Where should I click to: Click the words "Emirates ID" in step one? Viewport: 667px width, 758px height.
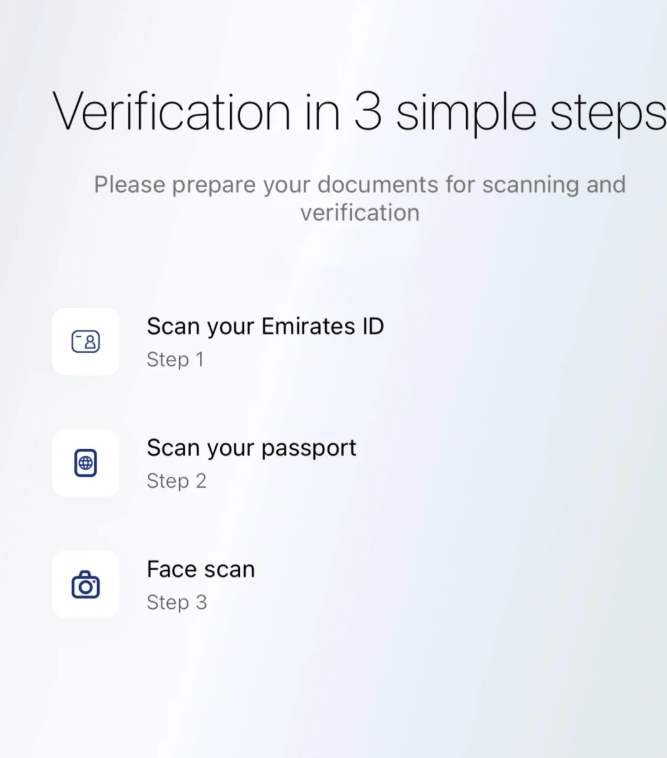coord(322,326)
